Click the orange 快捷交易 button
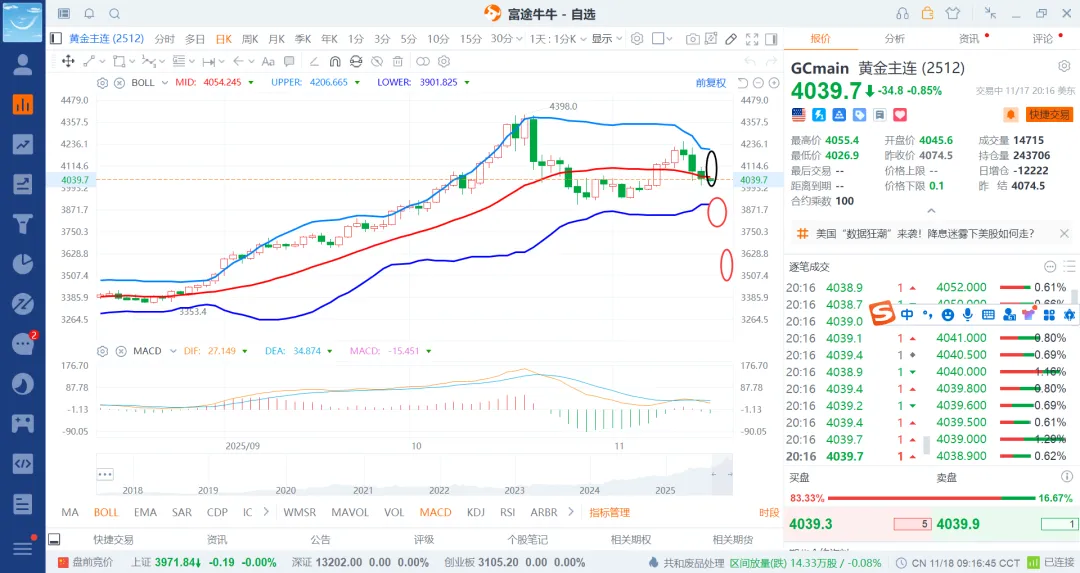 click(x=1049, y=115)
